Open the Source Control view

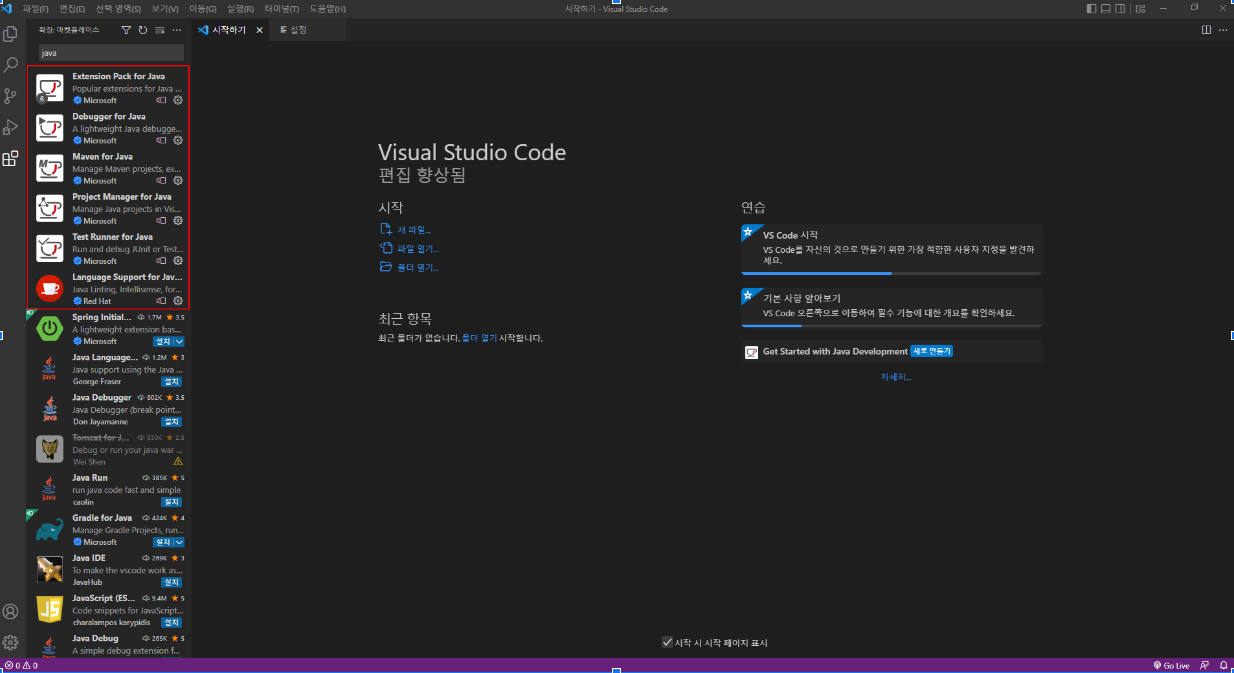[11, 96]
